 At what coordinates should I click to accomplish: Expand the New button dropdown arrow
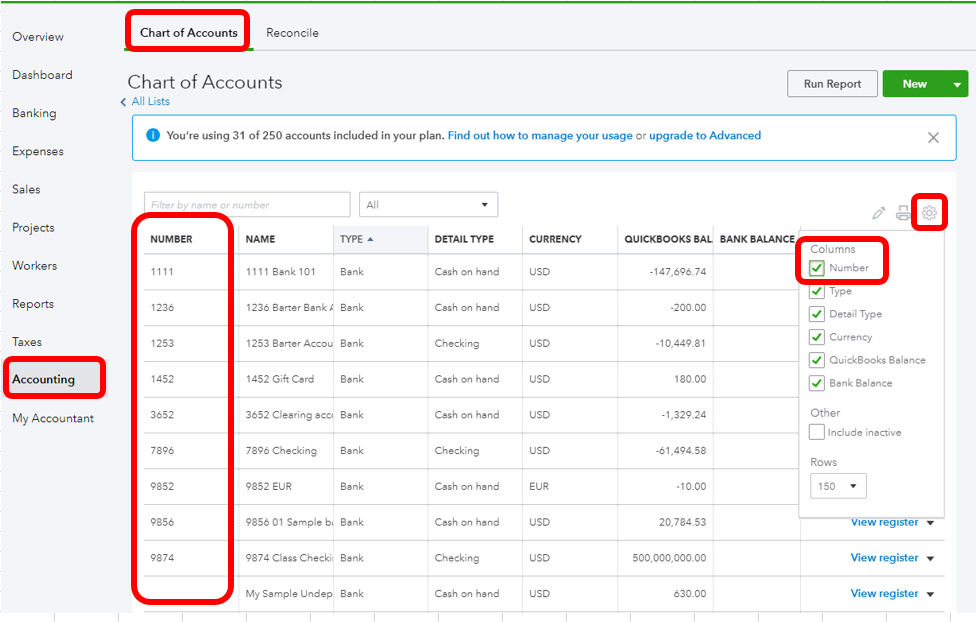957,84
